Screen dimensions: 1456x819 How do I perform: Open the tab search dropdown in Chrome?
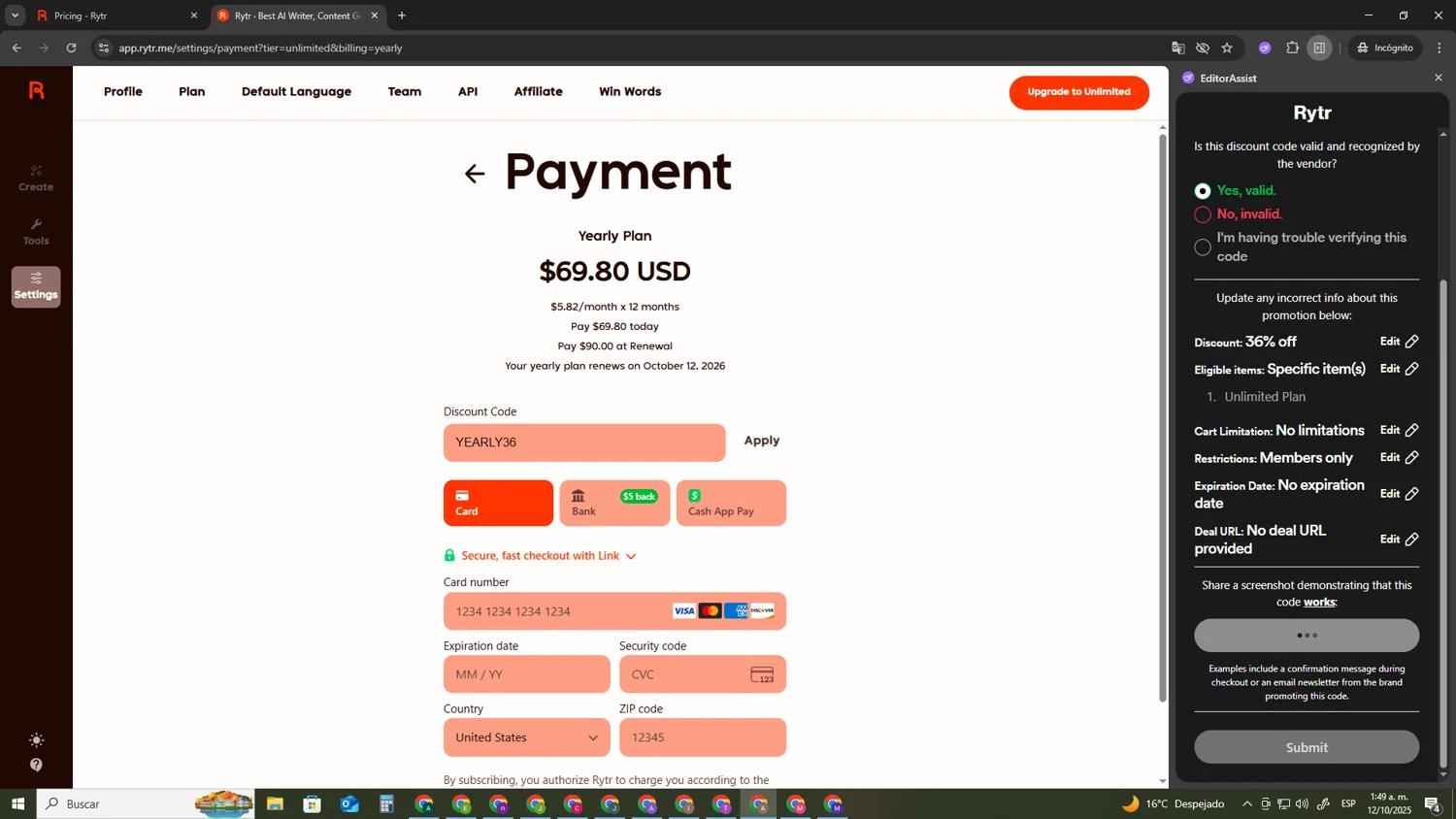(15, 16)
